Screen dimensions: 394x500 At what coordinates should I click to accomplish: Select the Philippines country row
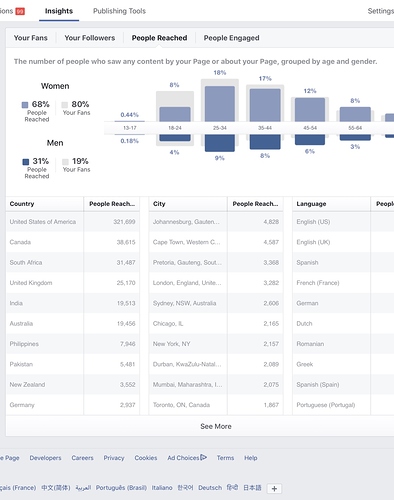[73, 344]
